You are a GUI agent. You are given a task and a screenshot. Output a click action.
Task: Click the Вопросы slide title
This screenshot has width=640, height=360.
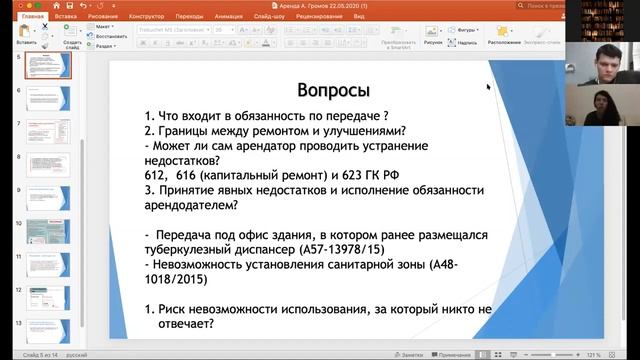(333, 90)
